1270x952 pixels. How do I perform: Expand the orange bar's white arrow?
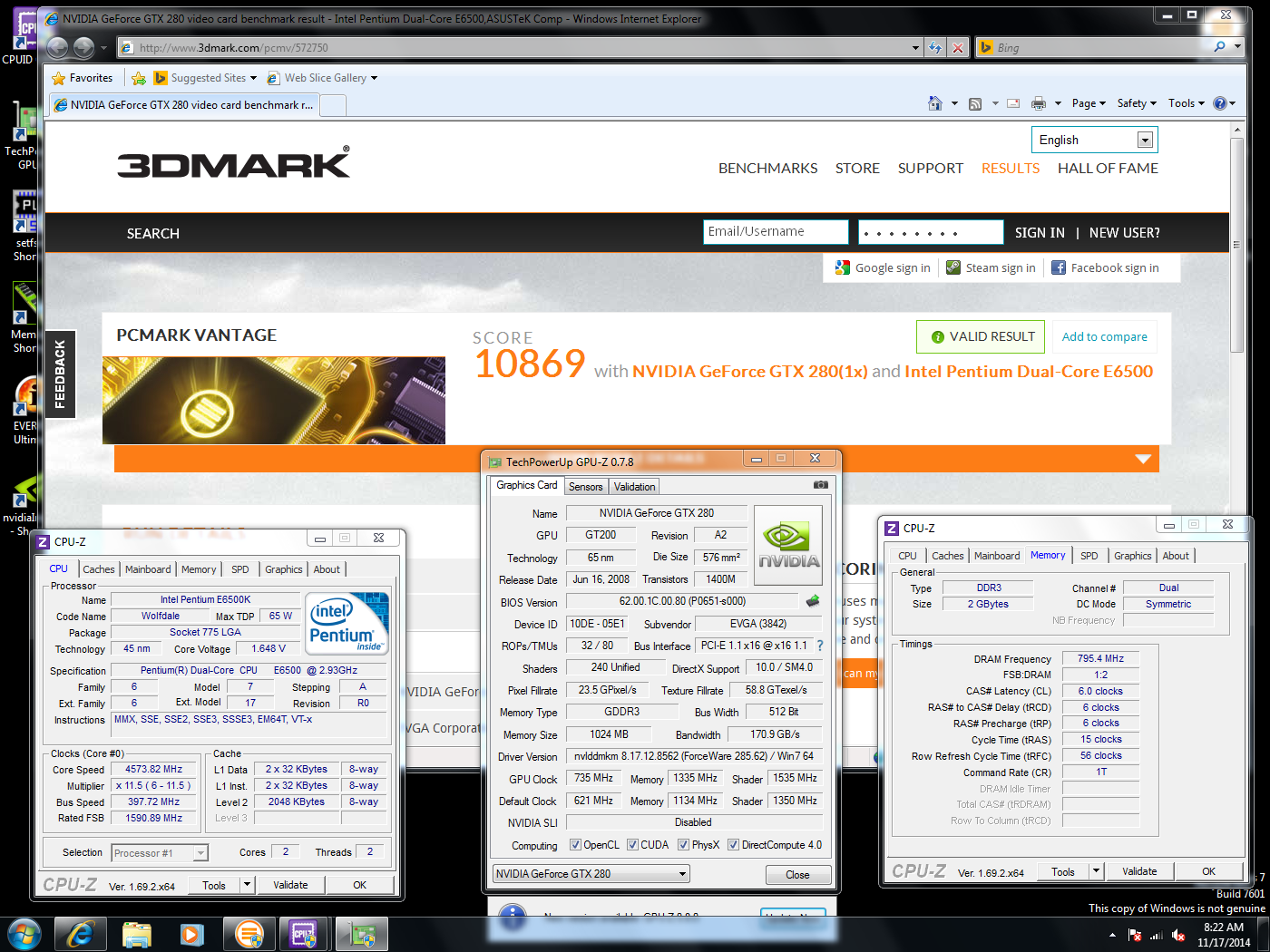pyautogui.click(x=1143, y=459)
